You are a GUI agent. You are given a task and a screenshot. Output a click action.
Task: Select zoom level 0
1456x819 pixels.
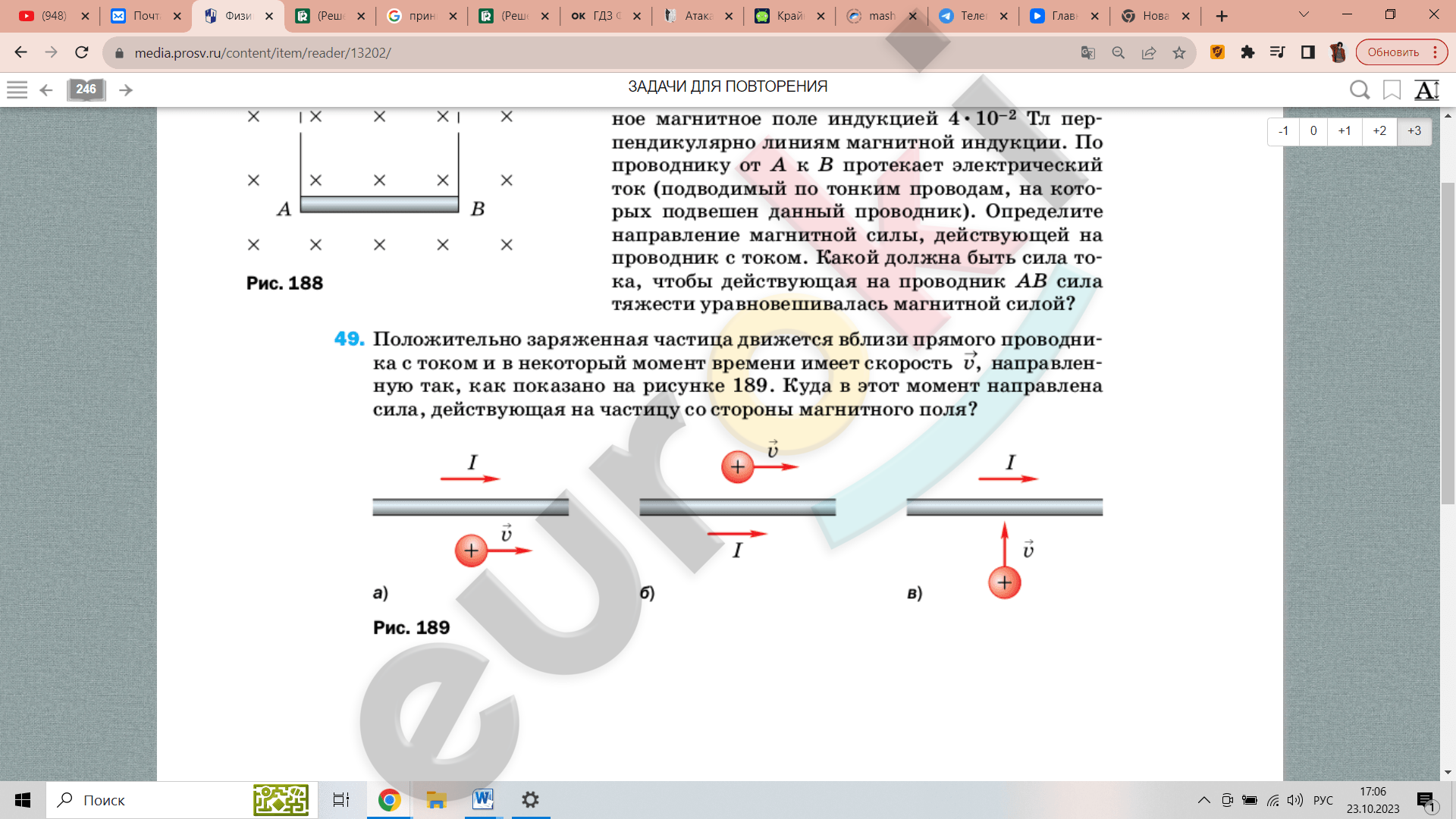1313,130
